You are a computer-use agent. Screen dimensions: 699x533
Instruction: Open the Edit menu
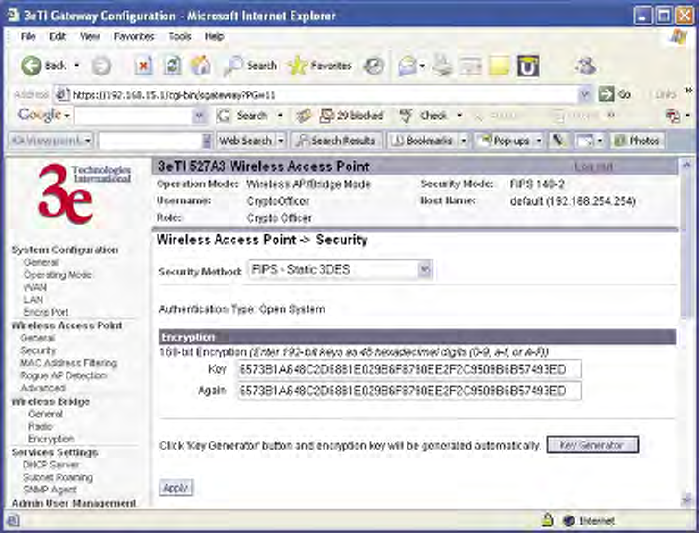pyautogui.click(x=58, y=37)
